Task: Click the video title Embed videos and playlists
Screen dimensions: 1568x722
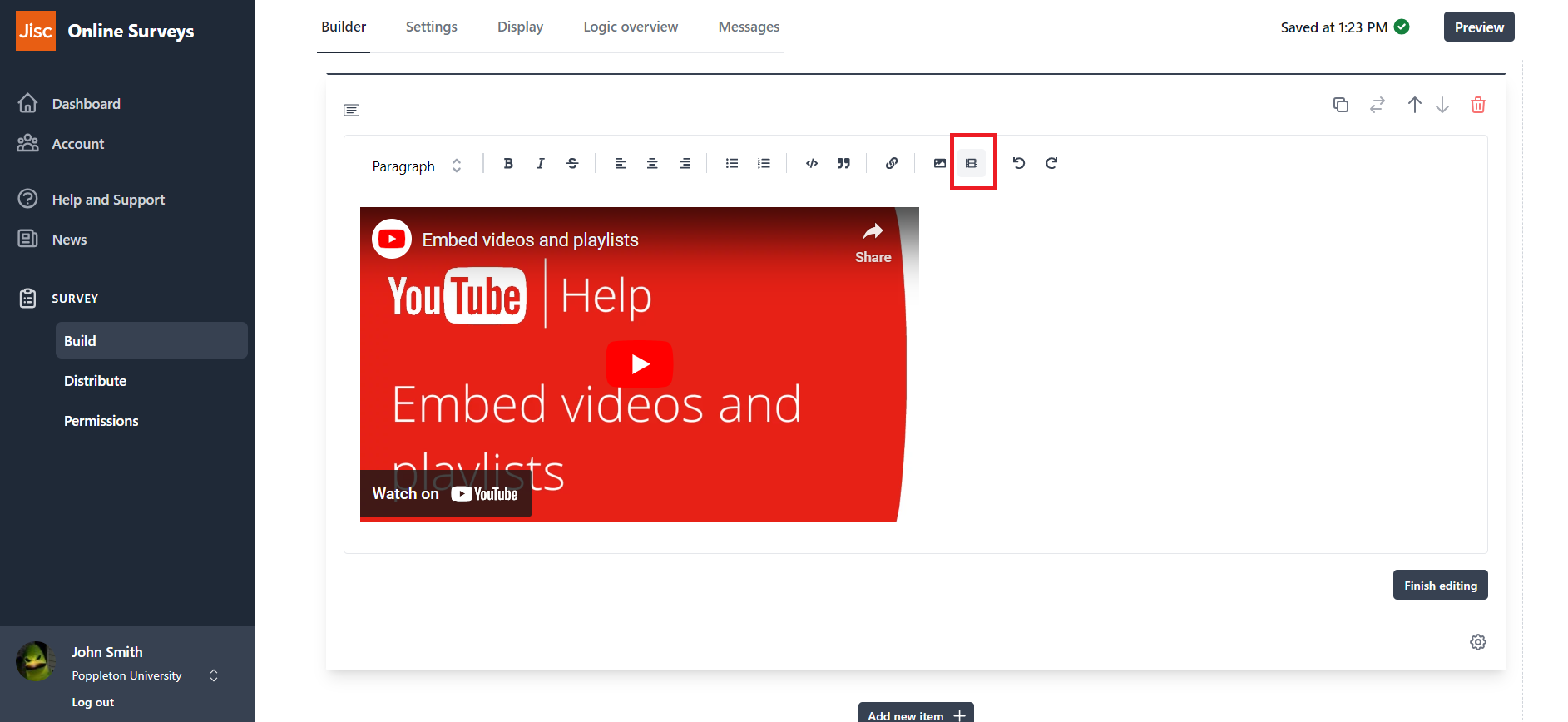Action: tap(531, 240)
